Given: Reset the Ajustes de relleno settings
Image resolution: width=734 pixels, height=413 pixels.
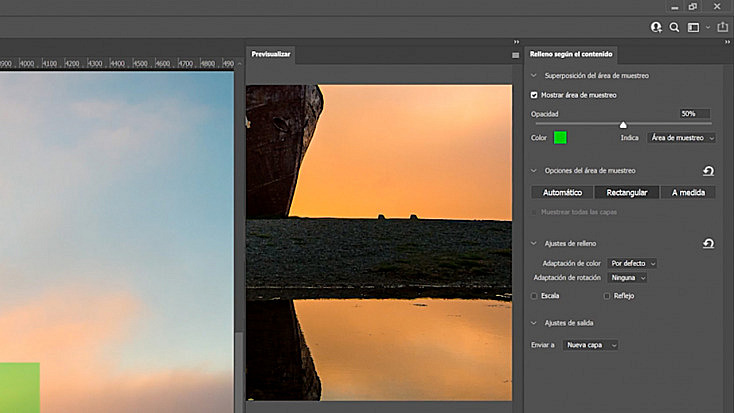Looking at the screenshot, I should point(708,243).
